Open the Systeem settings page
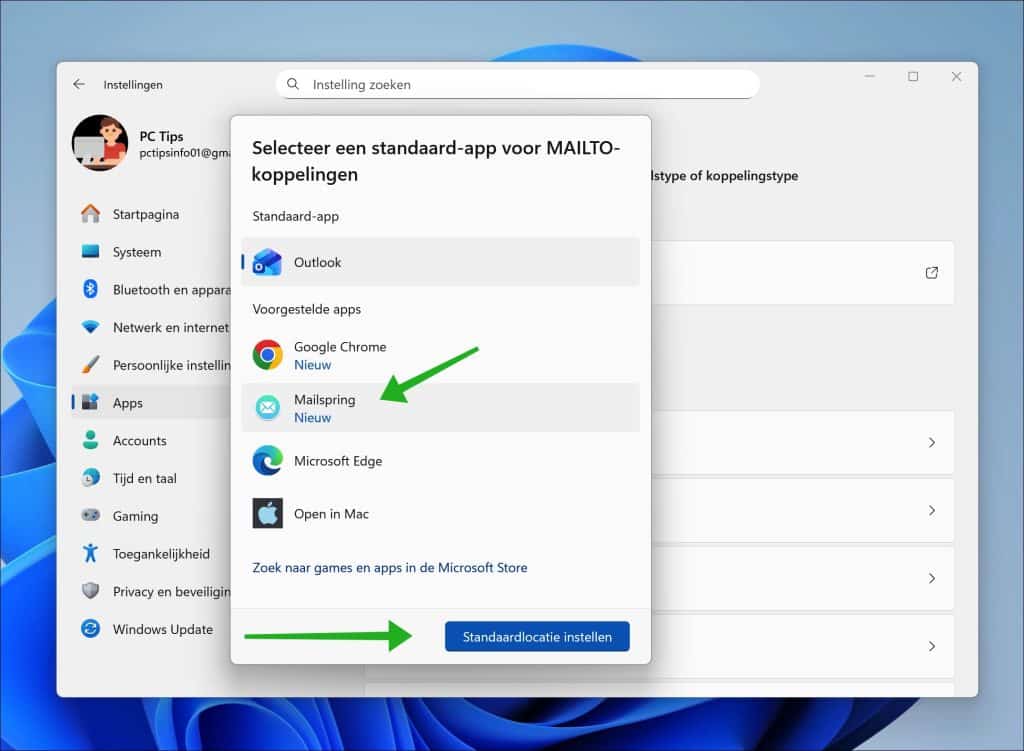 (x=136, y=252)
